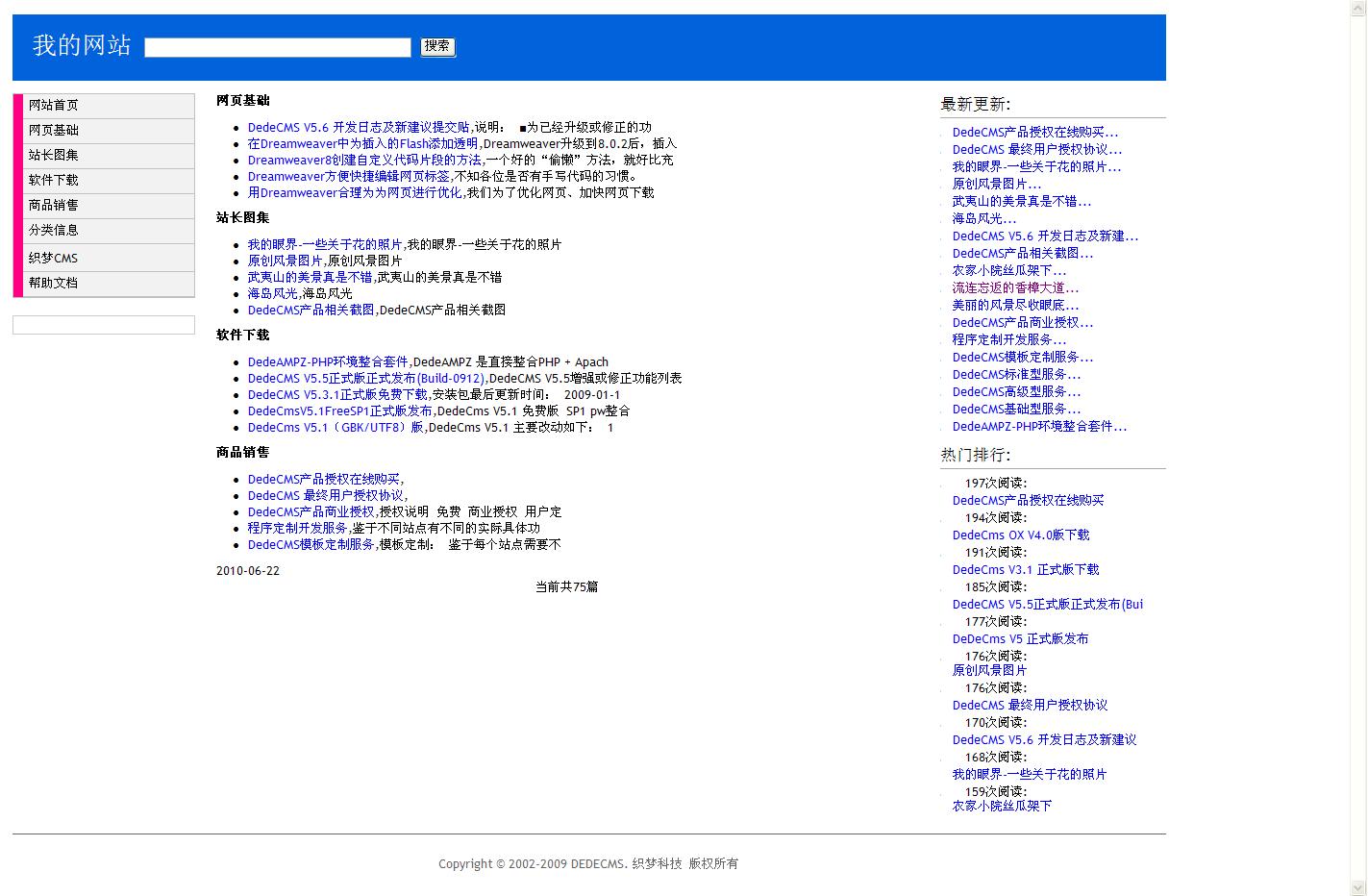Click the 热门排行: panel heading
Screen dimensions: 1368x896
[976, 455]
